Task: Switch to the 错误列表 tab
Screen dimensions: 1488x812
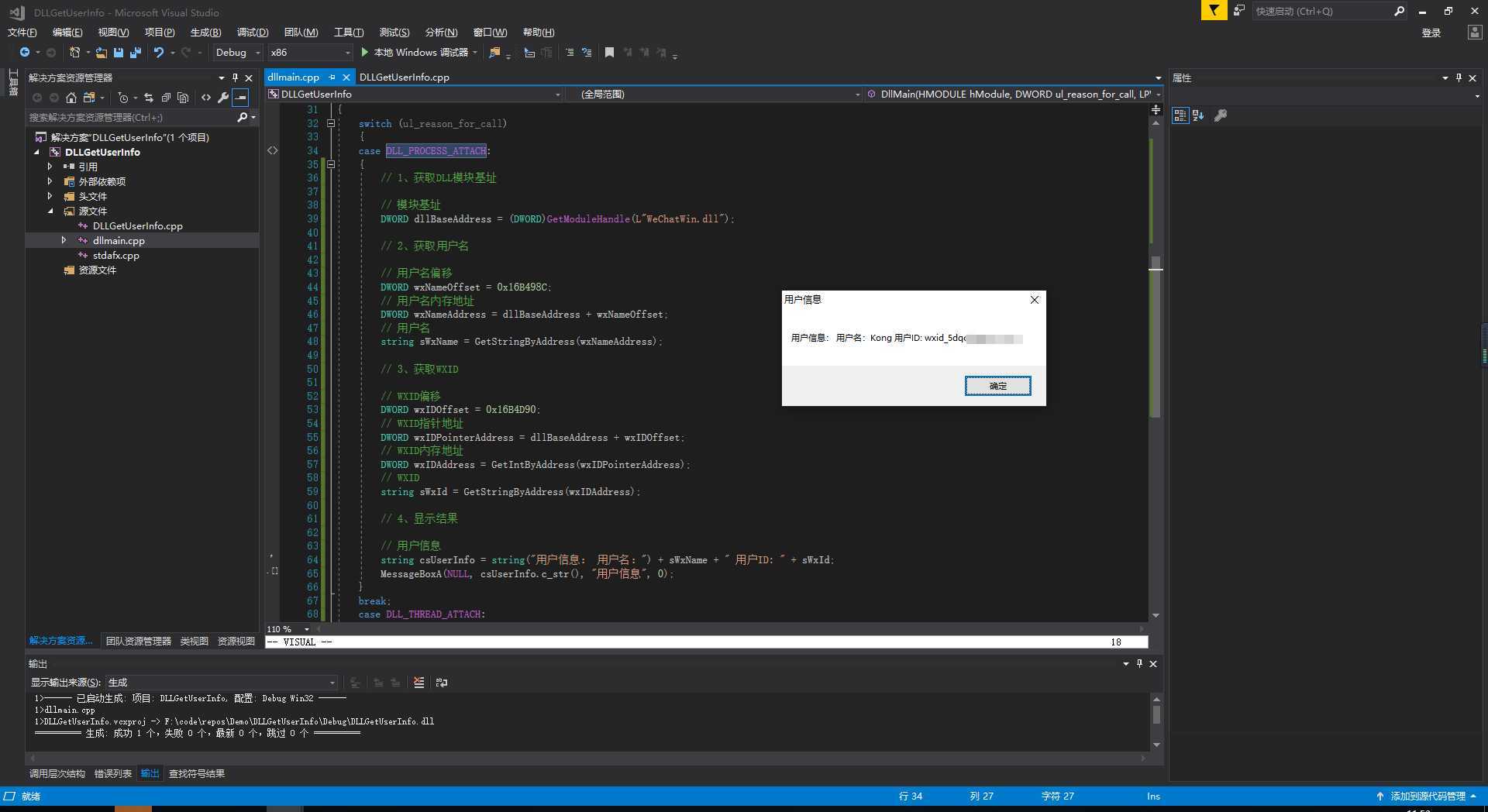Action: point(113,773)
